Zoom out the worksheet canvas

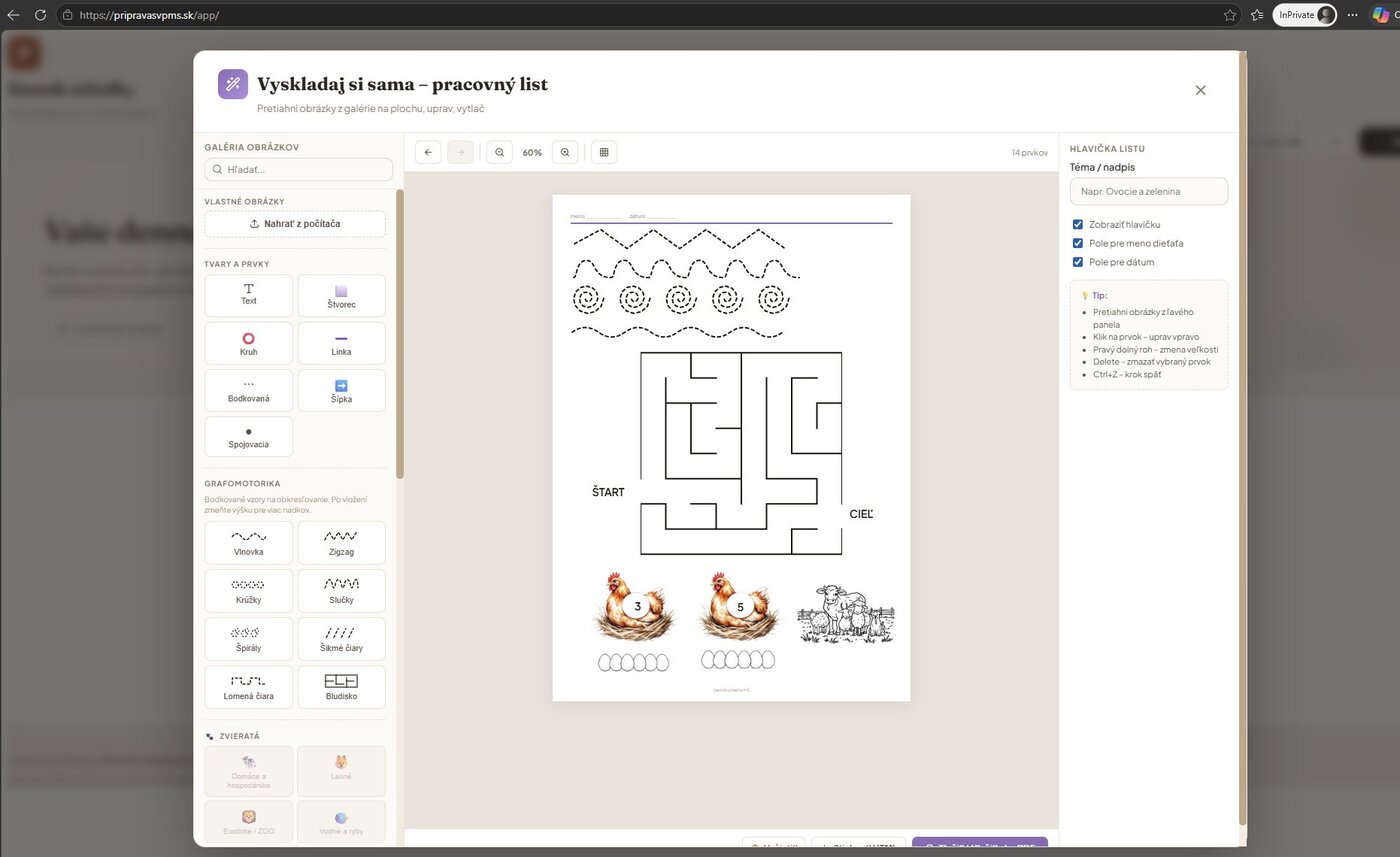coord(500,152)
